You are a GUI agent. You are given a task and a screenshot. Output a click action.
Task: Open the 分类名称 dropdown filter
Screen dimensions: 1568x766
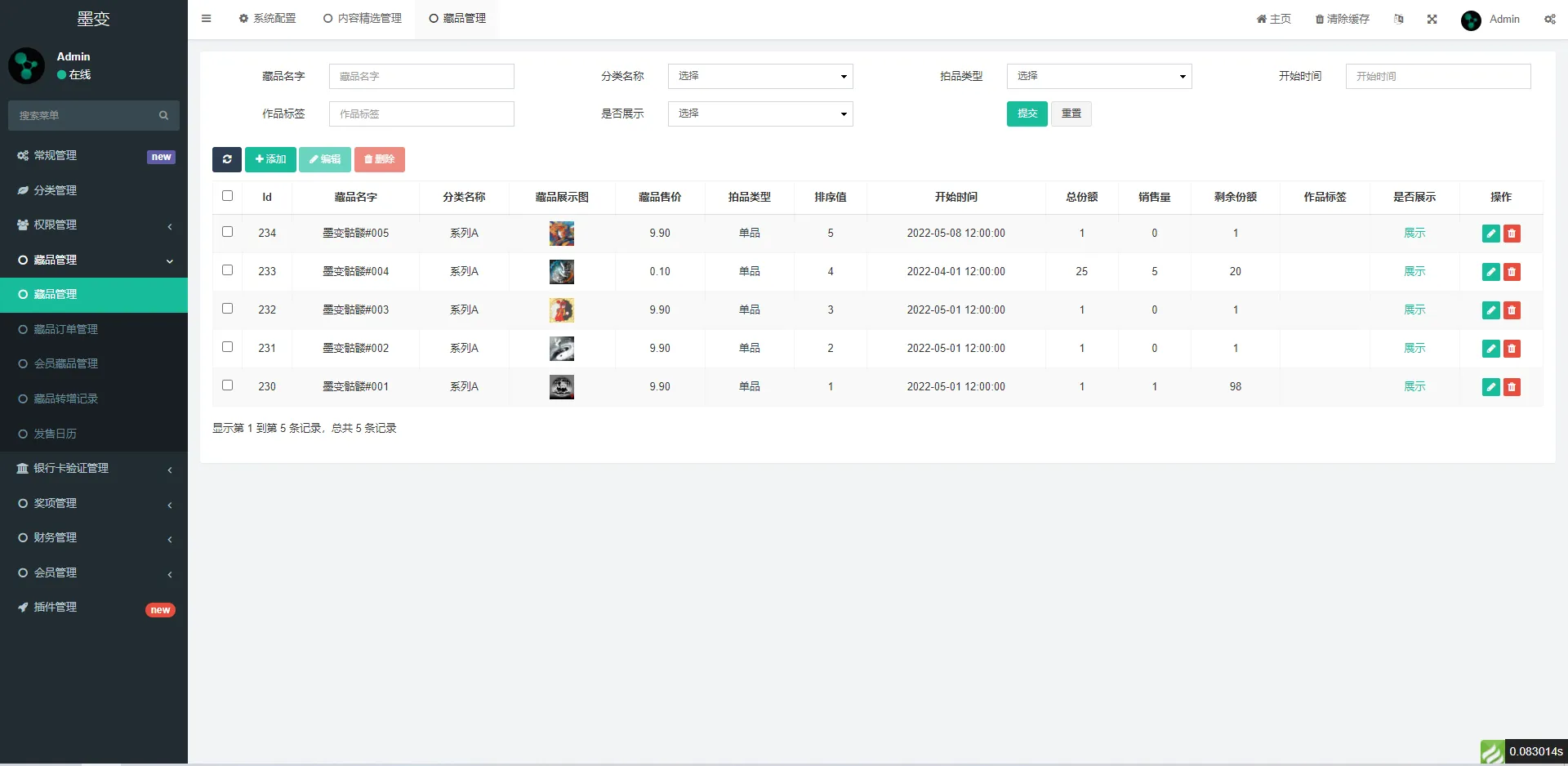[x=759, y=76]
